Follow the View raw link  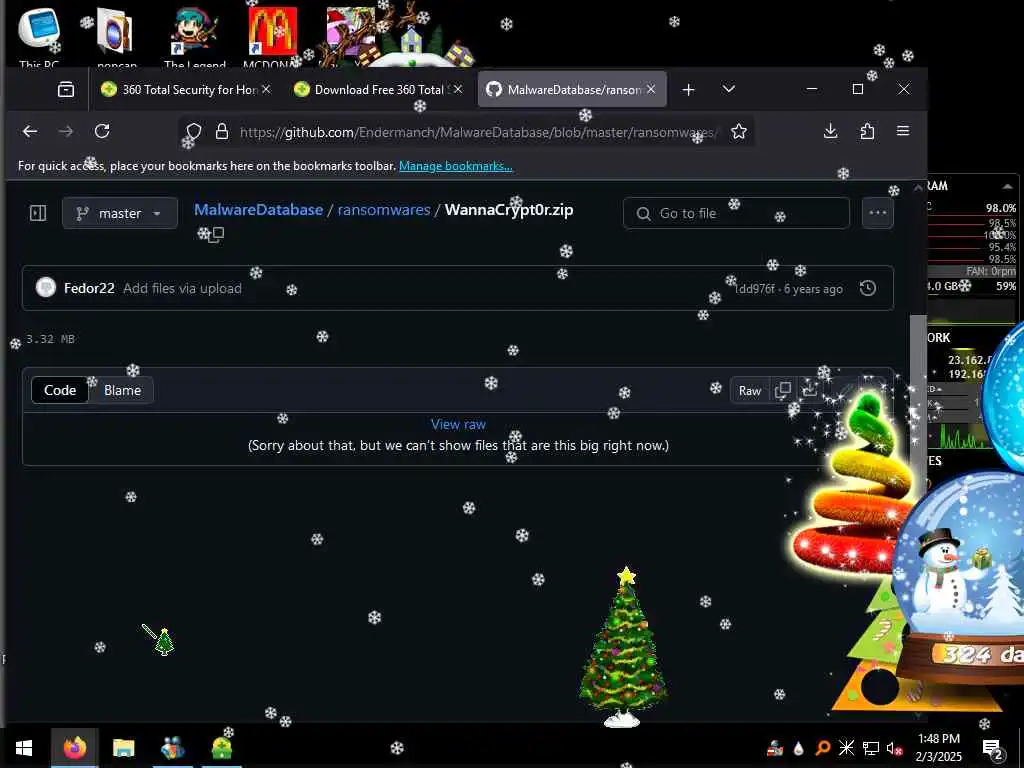point(458,424)
